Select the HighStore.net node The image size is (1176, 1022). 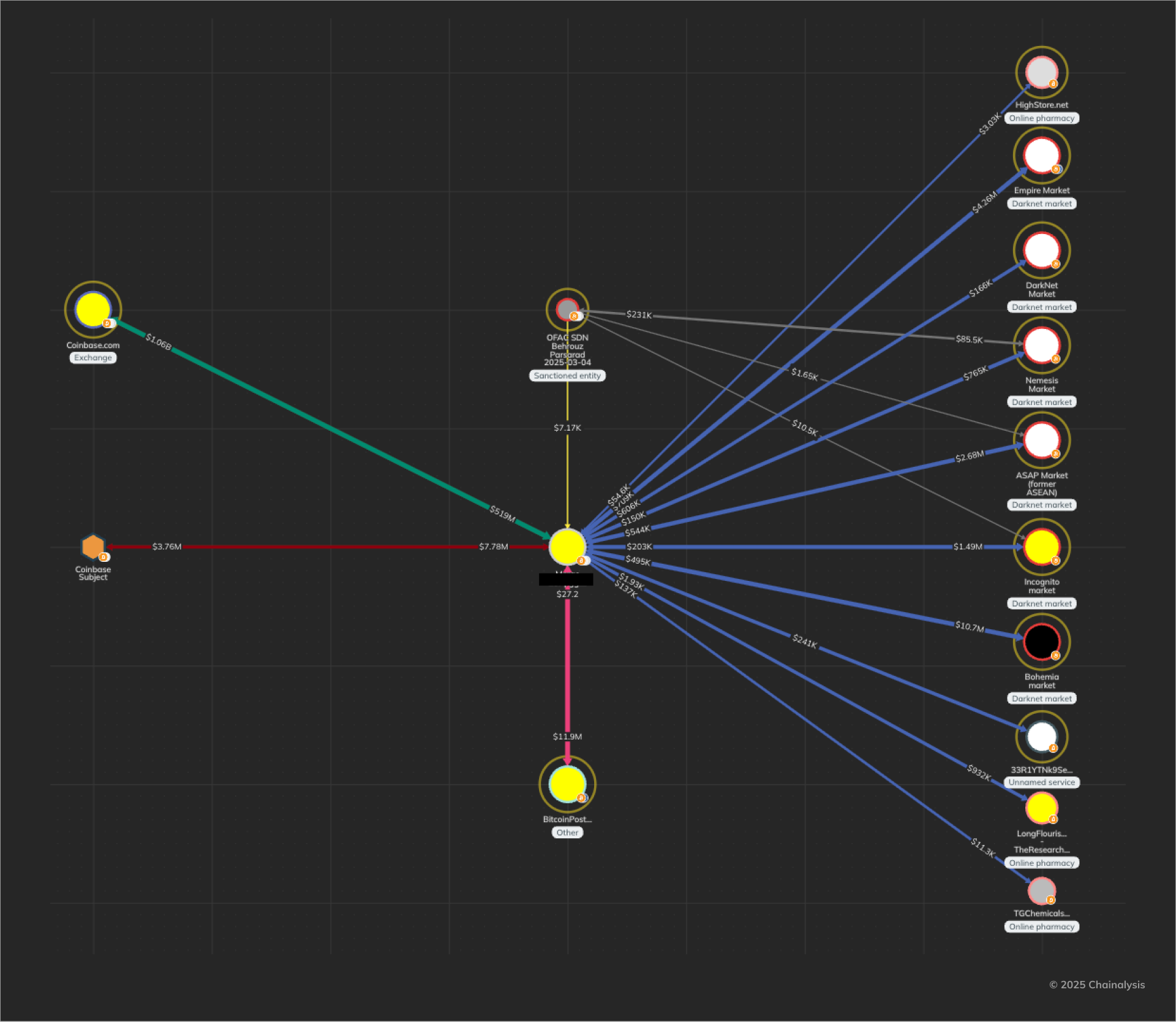pos(1041,72)
